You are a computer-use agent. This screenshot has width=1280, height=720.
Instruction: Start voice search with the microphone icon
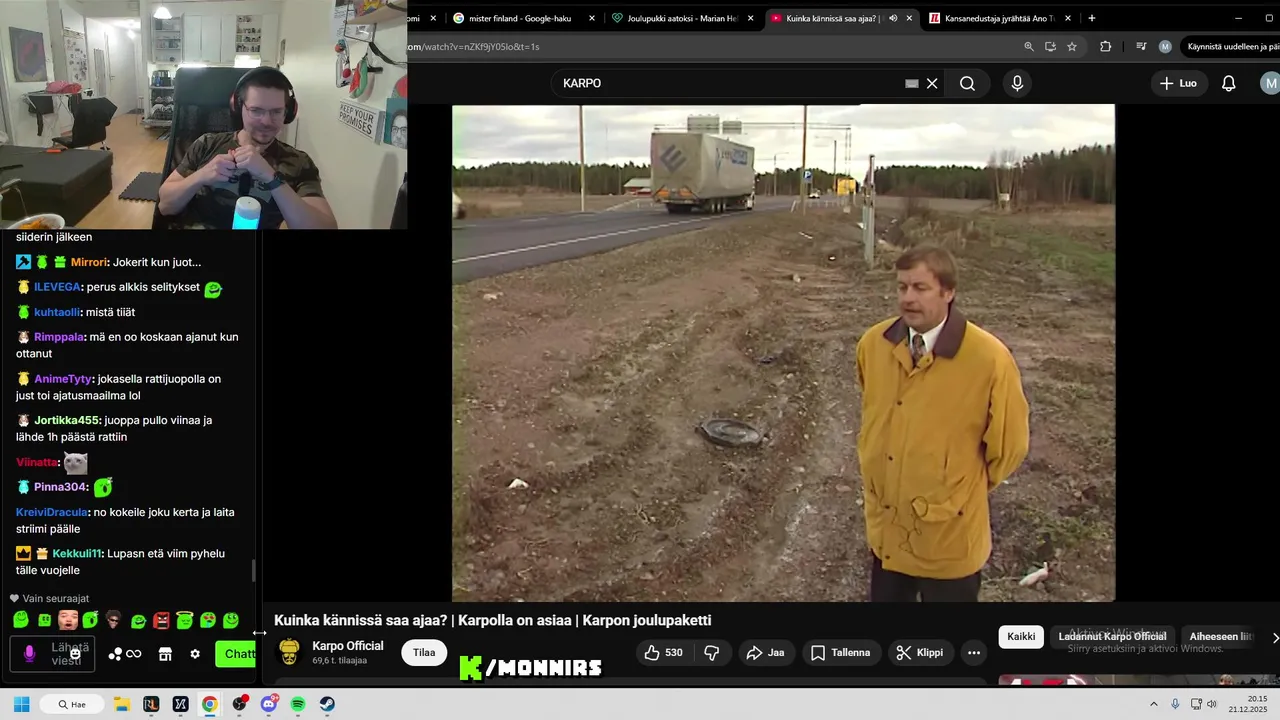point(1017,83)
